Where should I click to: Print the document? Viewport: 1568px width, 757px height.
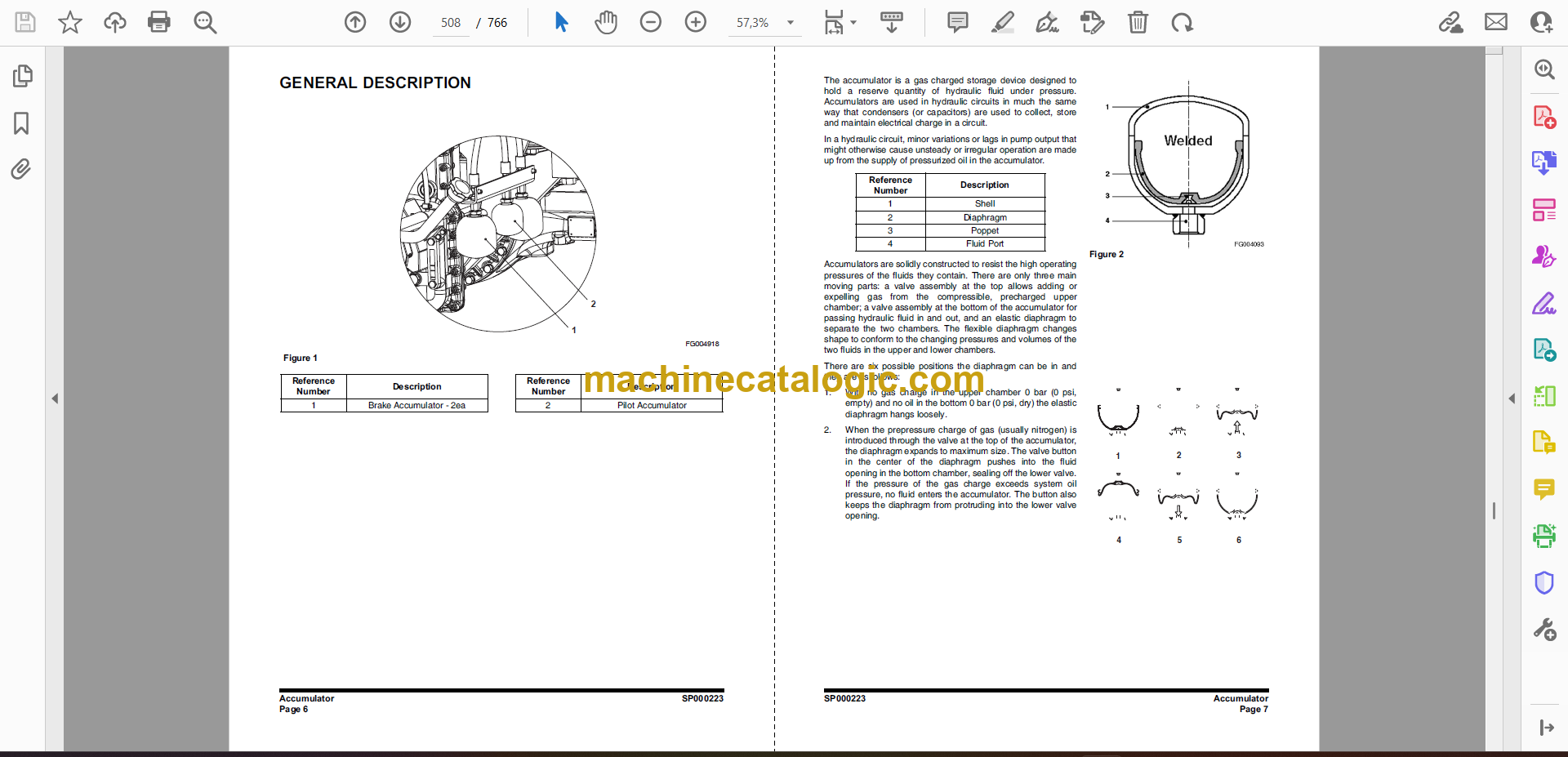[x=159, y=22]
